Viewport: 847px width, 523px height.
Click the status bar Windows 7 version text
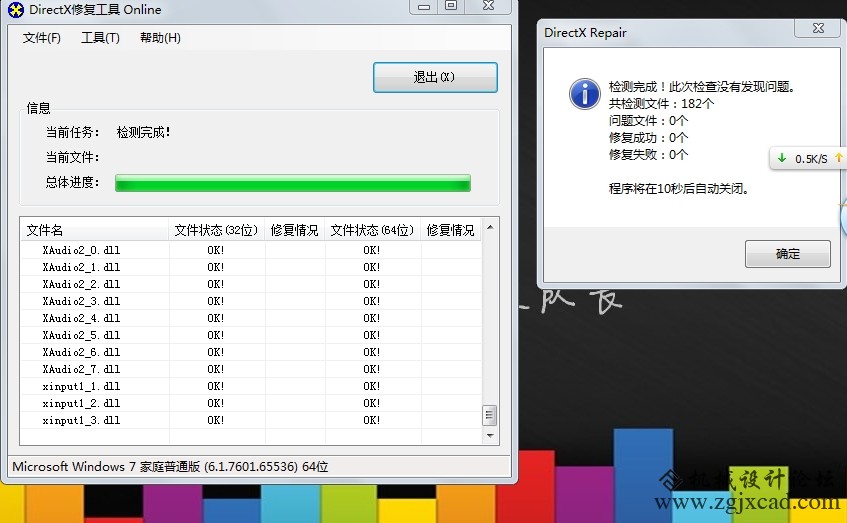point(170,466)
